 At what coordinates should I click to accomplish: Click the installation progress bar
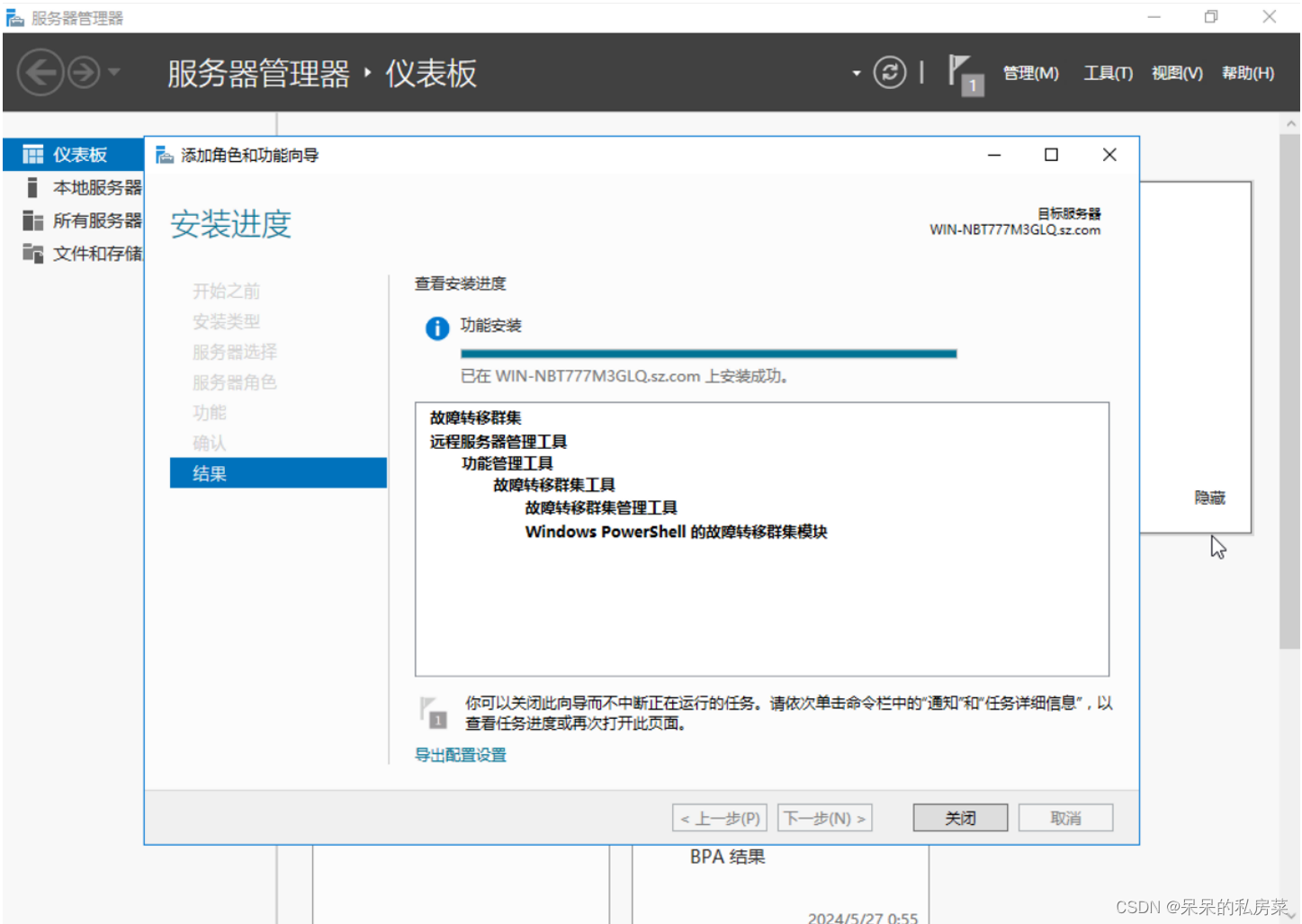point(708,354)
